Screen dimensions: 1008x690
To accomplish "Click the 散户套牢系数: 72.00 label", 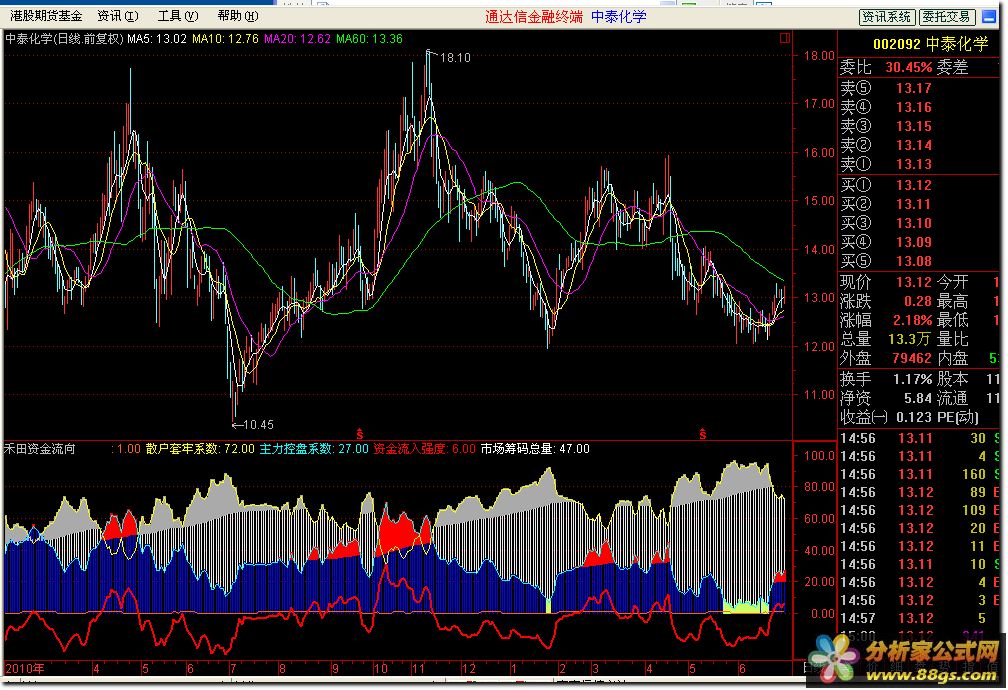I will point(200,449).
